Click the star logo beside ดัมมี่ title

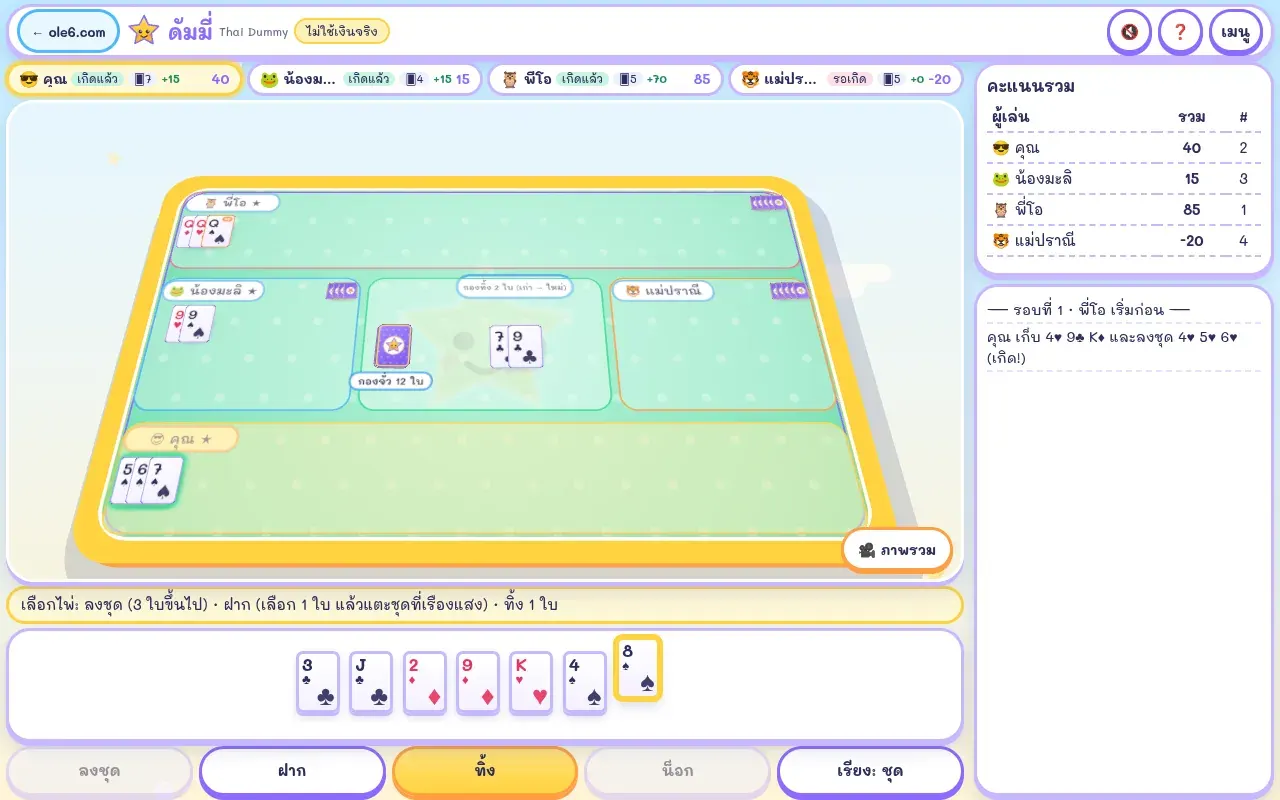point(144,31)
